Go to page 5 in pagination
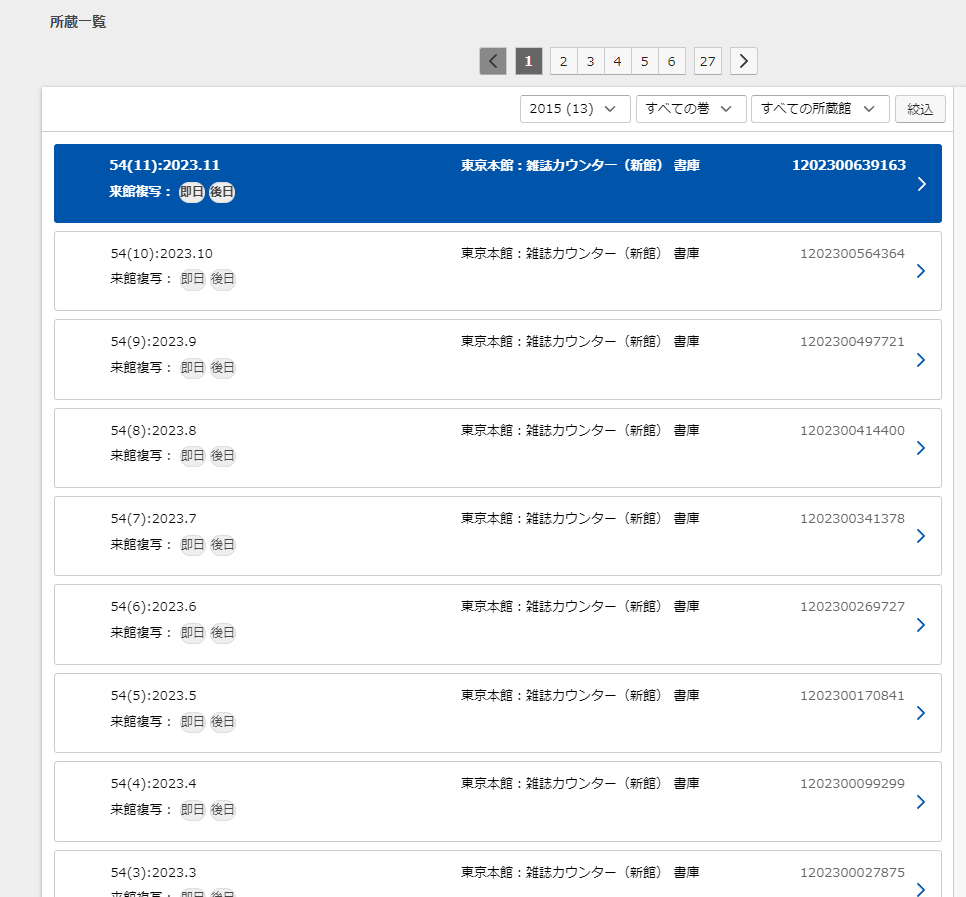The height and width of the screenshot is (897, 966). click(x=644, y=62)
